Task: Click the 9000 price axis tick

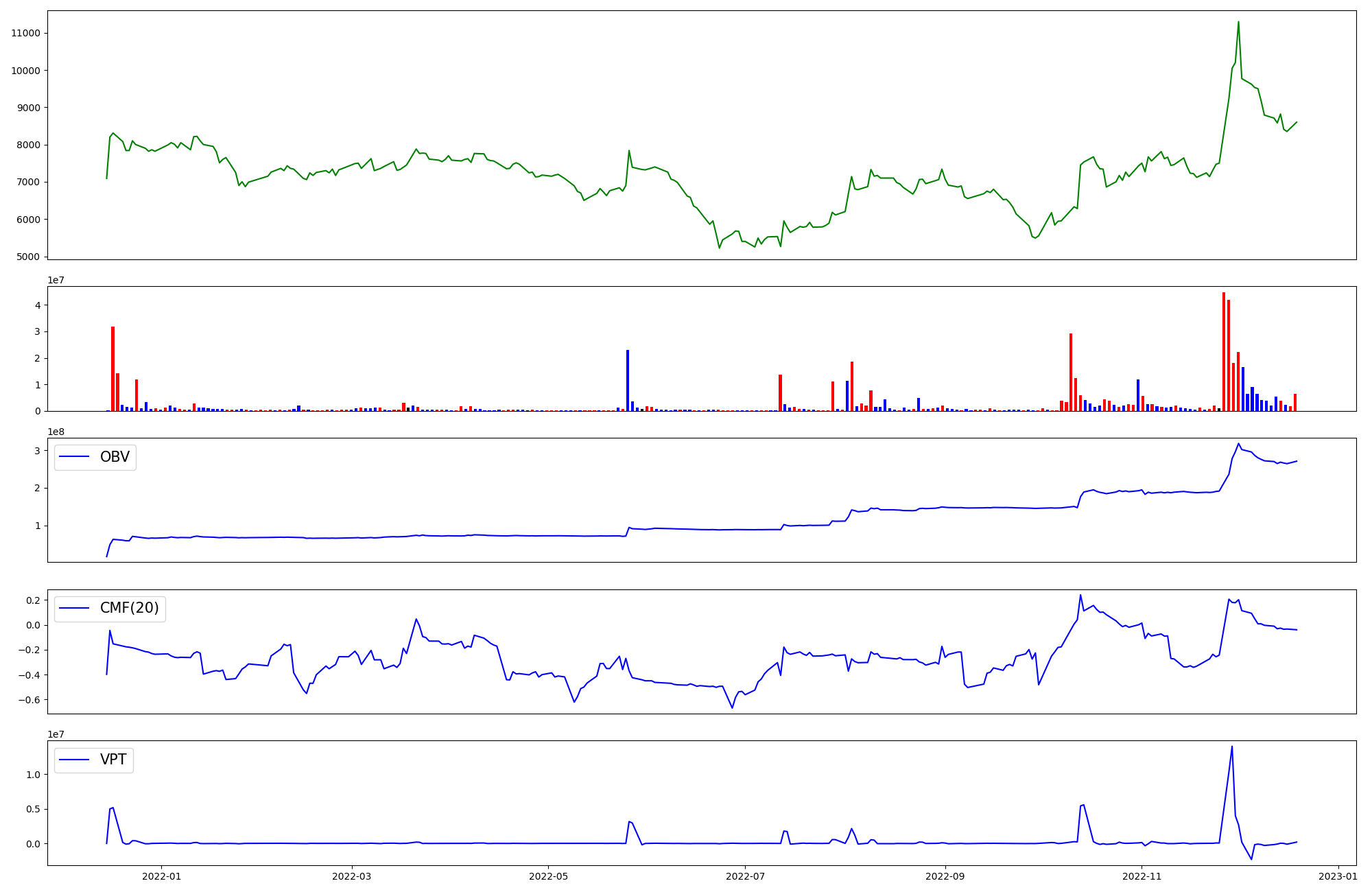Action: pos(28,108)
